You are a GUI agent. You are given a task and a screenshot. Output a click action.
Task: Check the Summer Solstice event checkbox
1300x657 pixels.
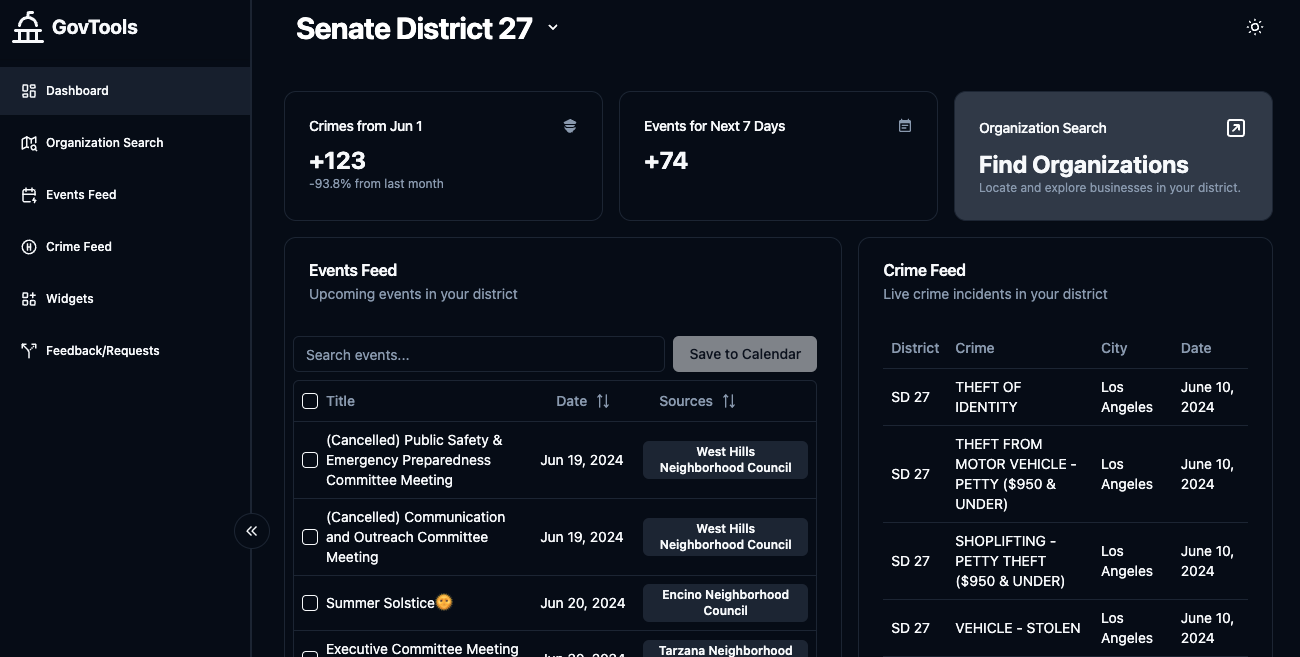pos(310,602)
